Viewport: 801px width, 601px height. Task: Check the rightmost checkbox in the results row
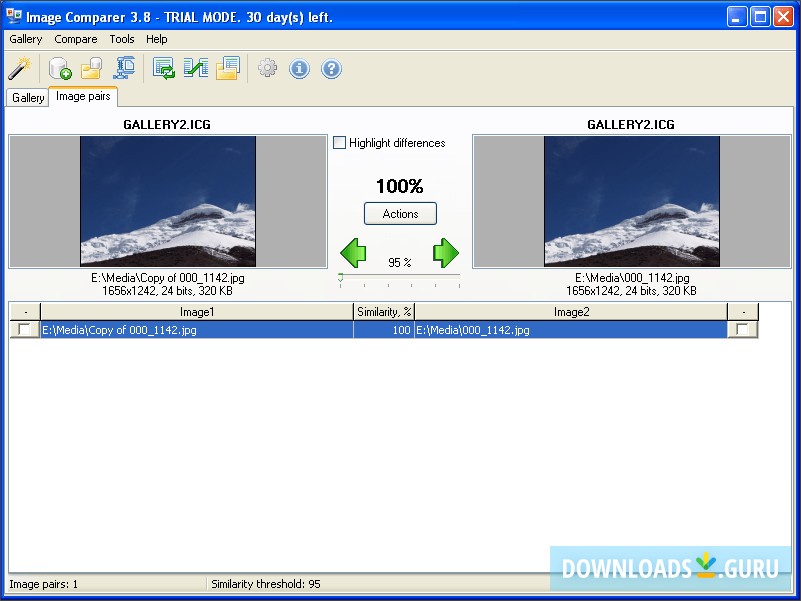743,329
